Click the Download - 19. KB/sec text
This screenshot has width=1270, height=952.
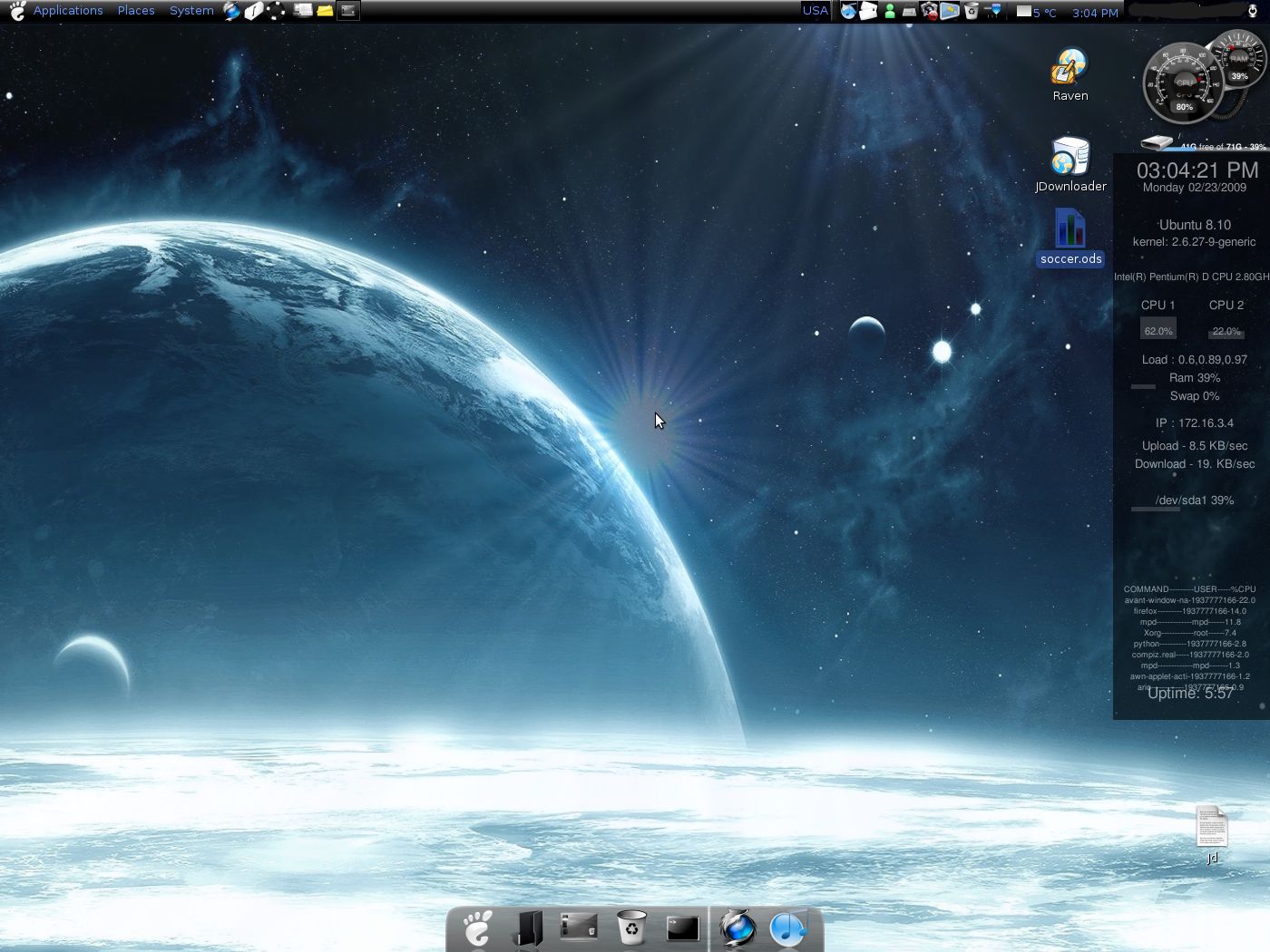pyautogui.click(x=1195, y=464)
